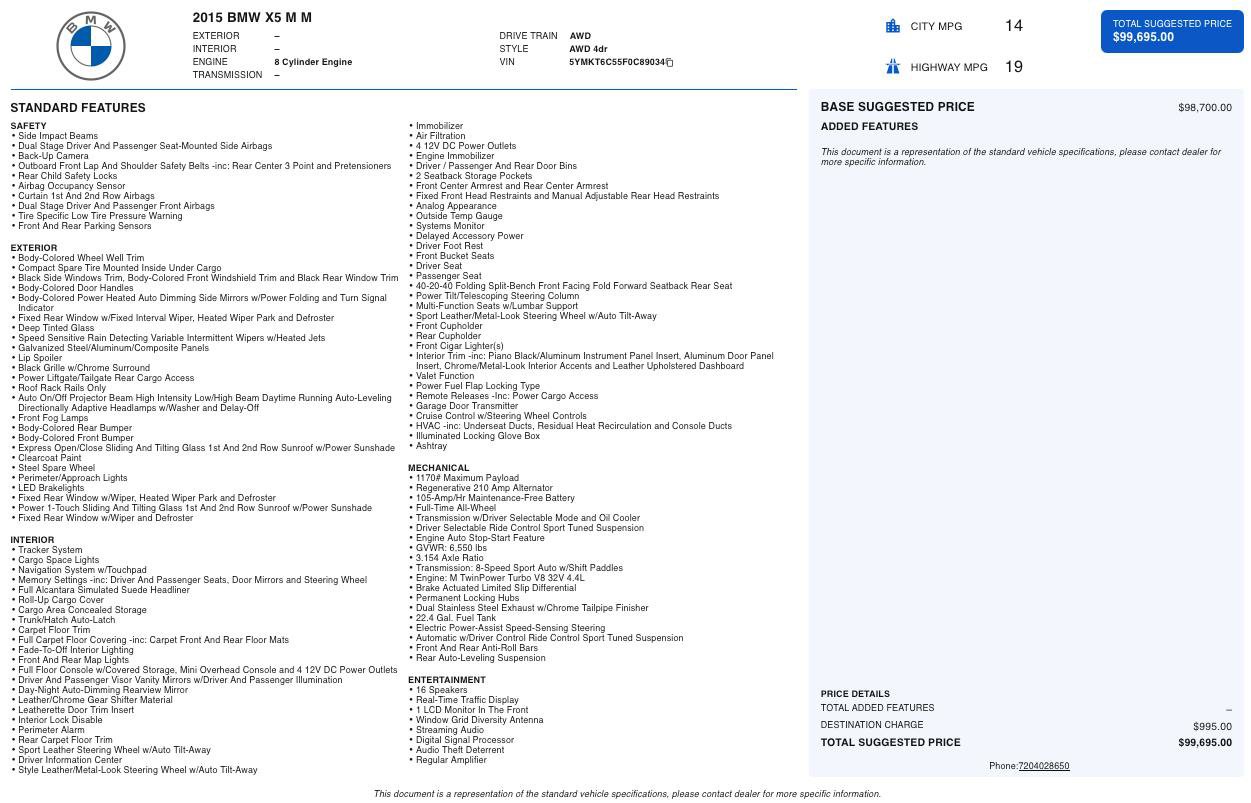The width and height of the screenshot is (1251, 803).
Task: Click the Entertainment section heading
Action: (x=446, y=680)
